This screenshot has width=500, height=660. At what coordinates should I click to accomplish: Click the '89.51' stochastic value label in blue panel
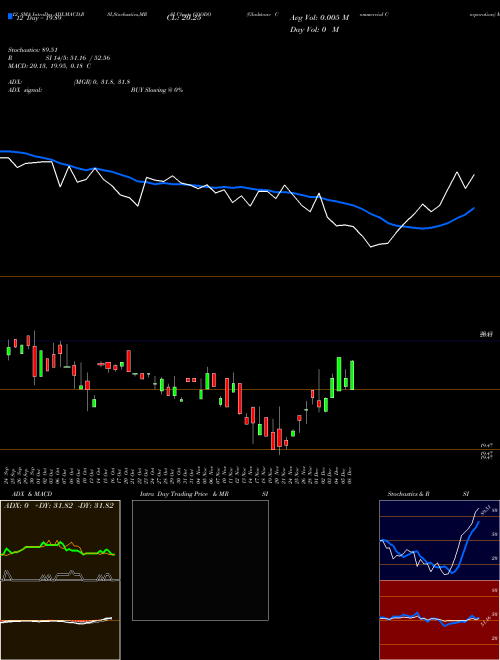pyautogui.click(x=484, y=510)
